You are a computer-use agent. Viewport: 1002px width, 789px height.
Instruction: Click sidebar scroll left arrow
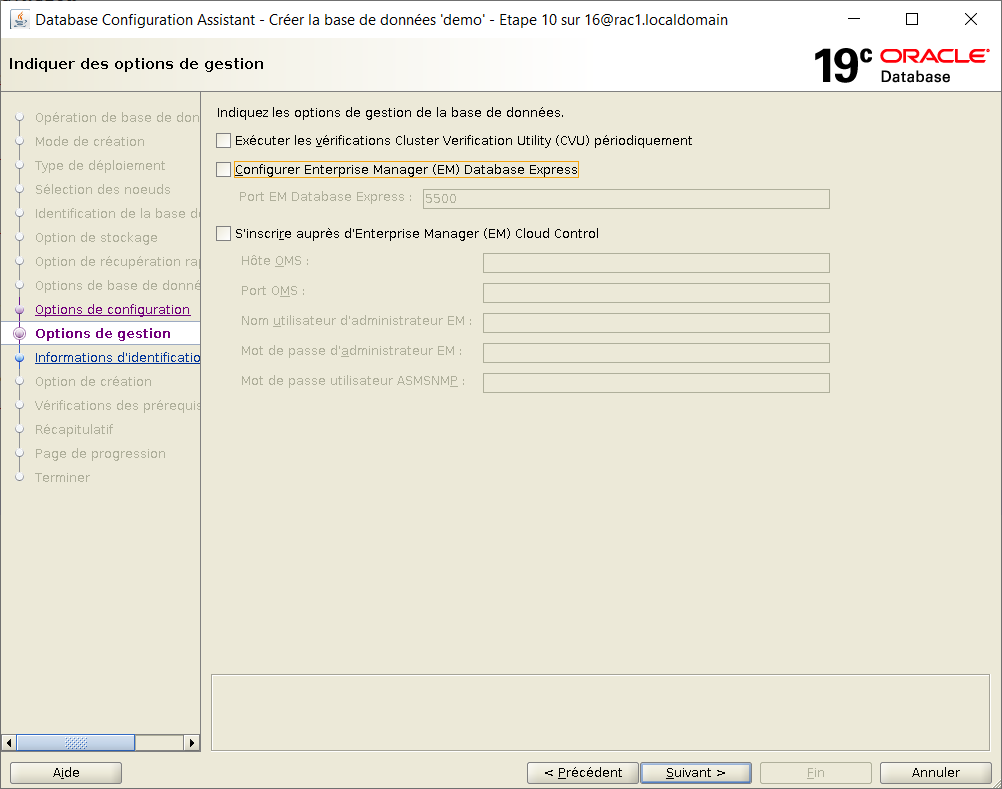click(9, 742)
